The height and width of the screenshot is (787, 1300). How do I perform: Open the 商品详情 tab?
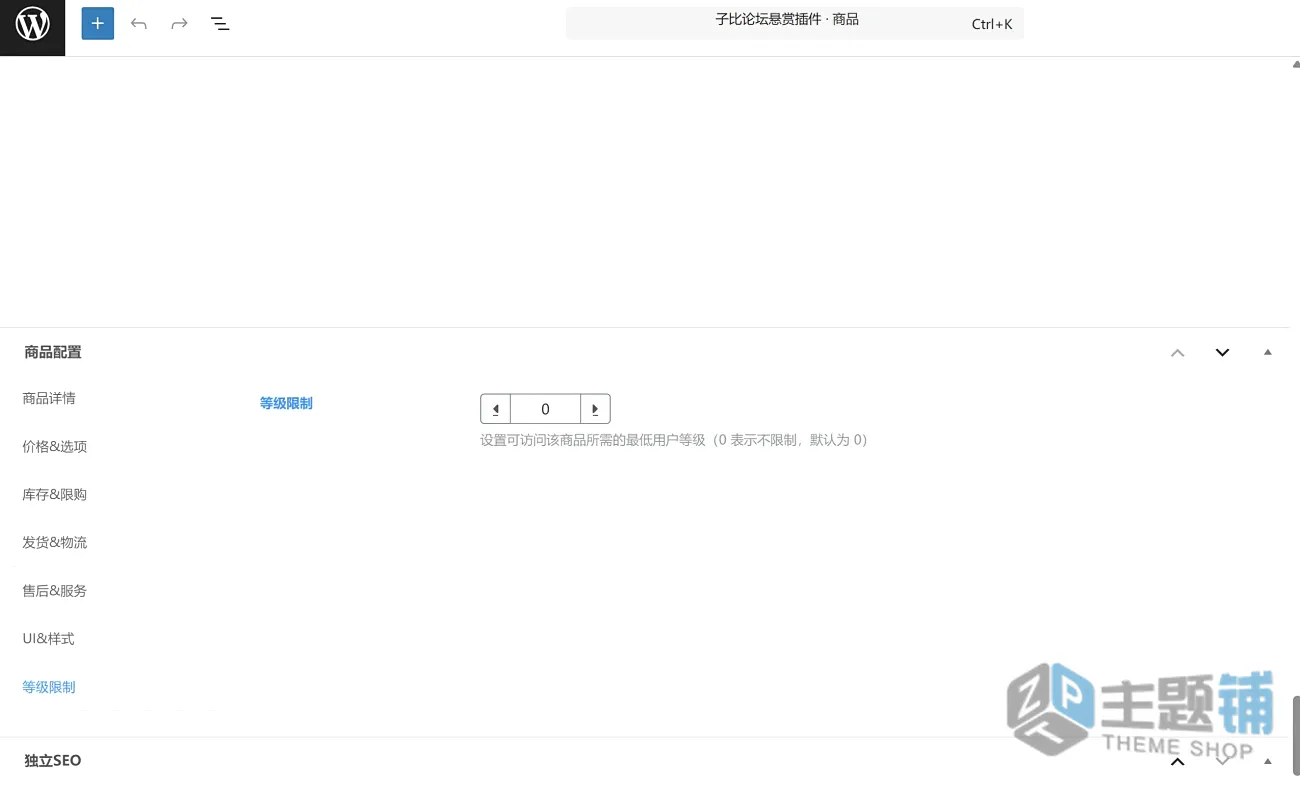tap(49, 398)
